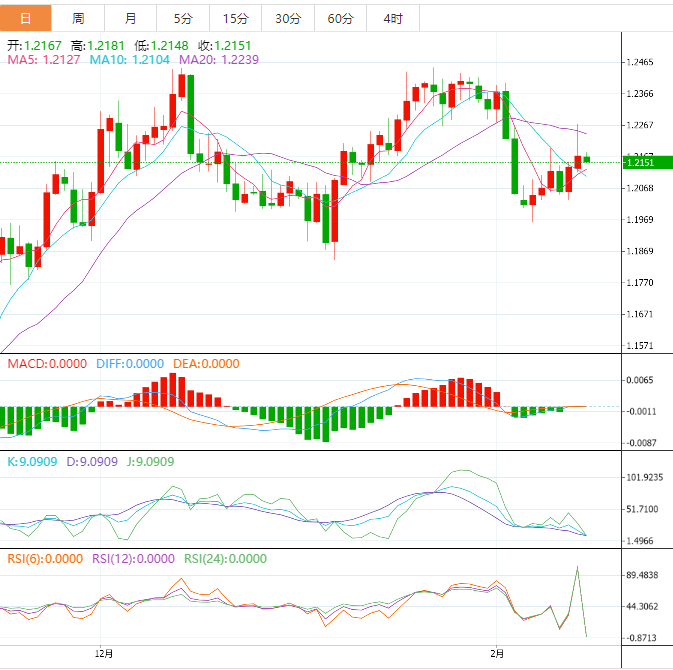Screen dimensions: 673x670
Task: Select the 15分 interval tab
Action: [235, 19]
